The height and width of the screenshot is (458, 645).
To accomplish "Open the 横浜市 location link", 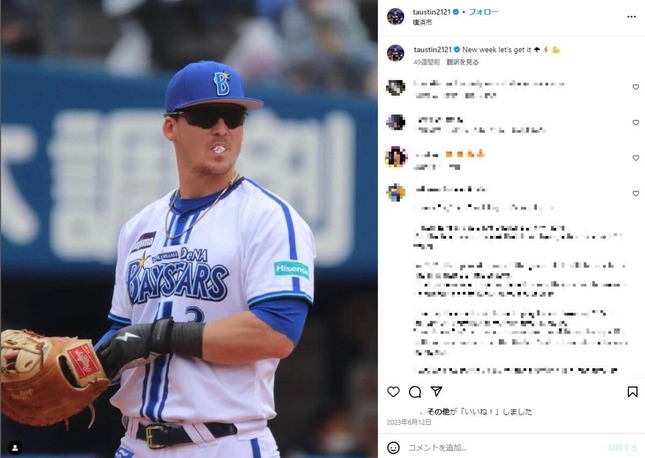I will (x=422, y=22).
